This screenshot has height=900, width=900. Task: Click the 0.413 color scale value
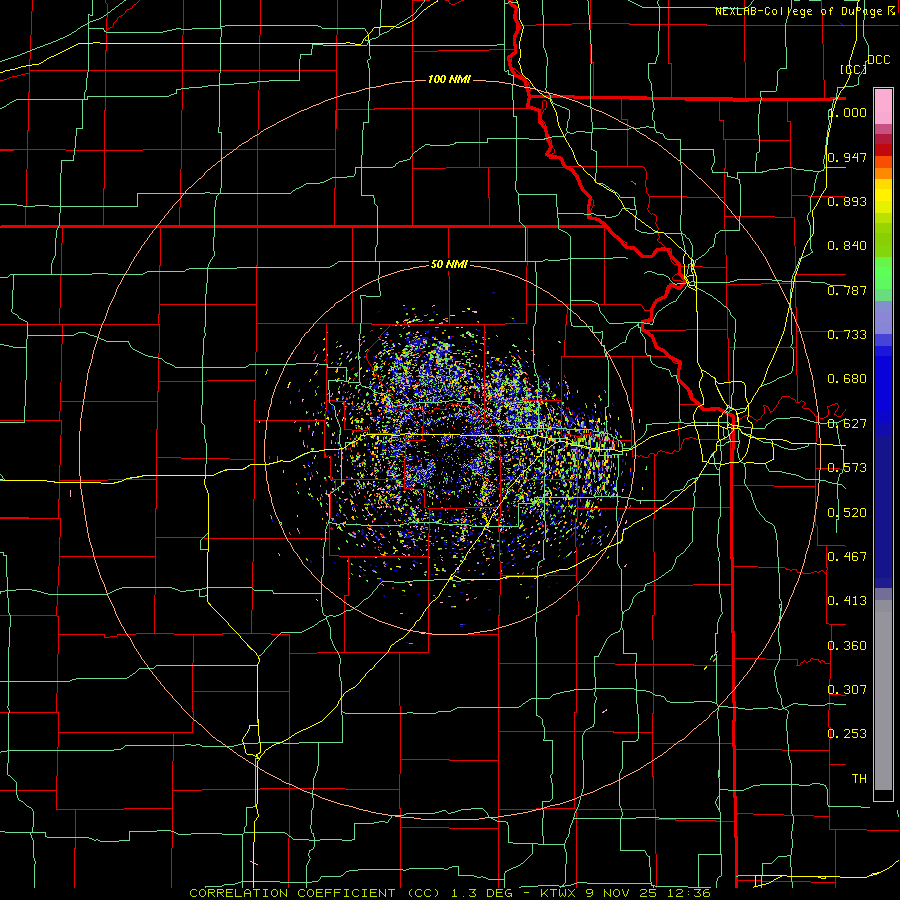847,601
